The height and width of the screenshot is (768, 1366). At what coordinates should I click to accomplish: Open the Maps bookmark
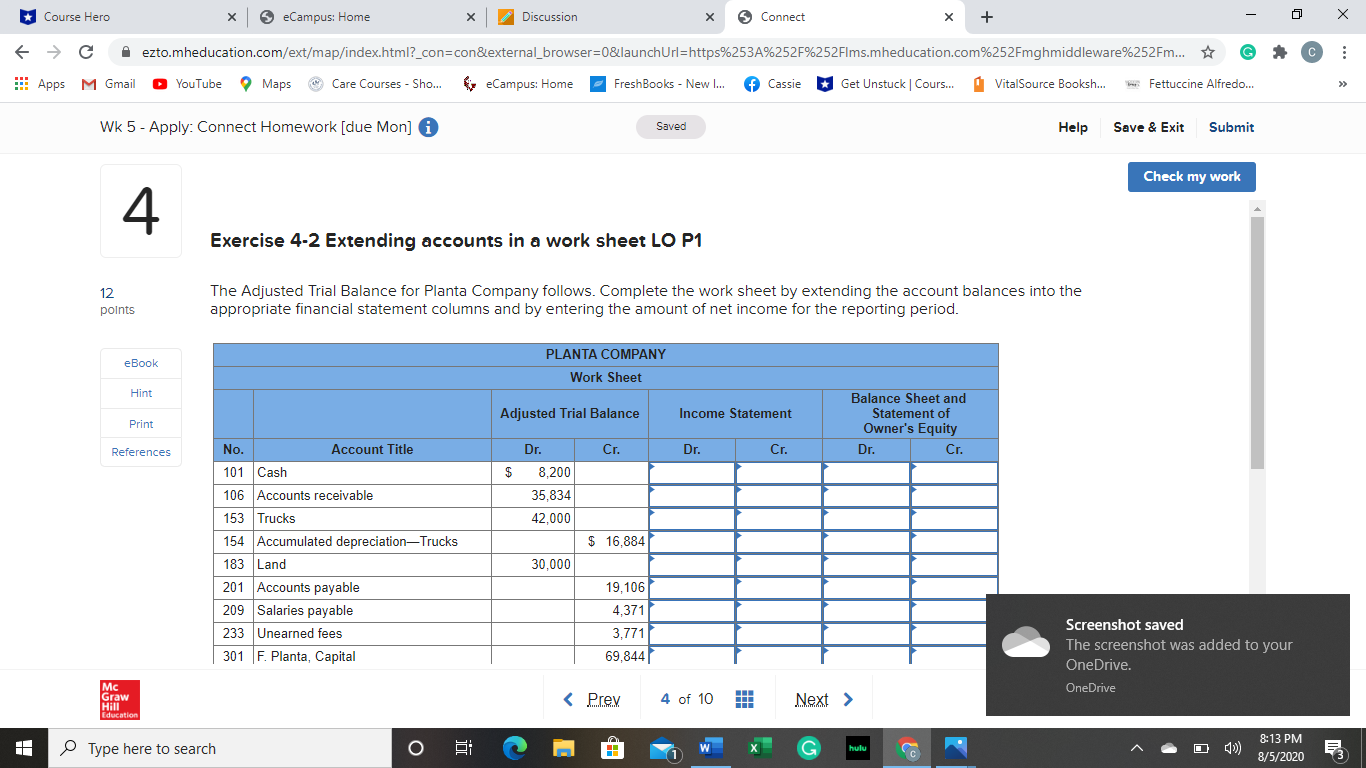pos(265,84)
